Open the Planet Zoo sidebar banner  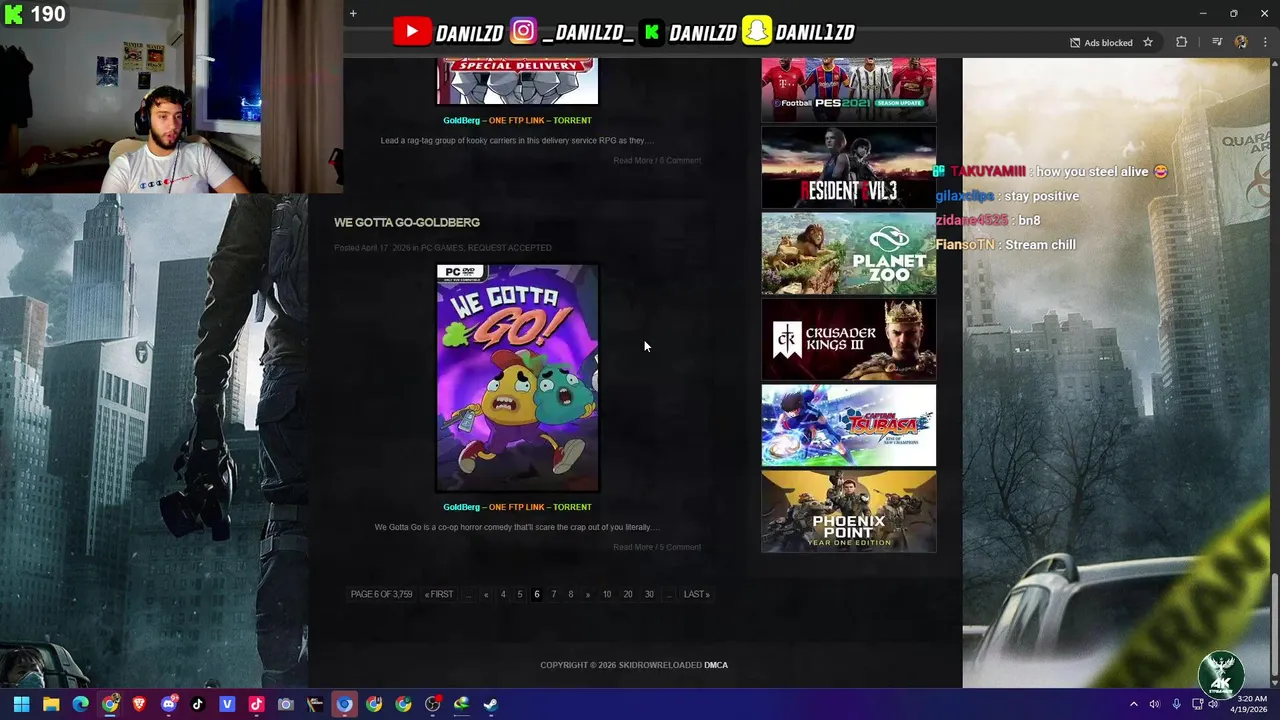click(x=849, y=253)
